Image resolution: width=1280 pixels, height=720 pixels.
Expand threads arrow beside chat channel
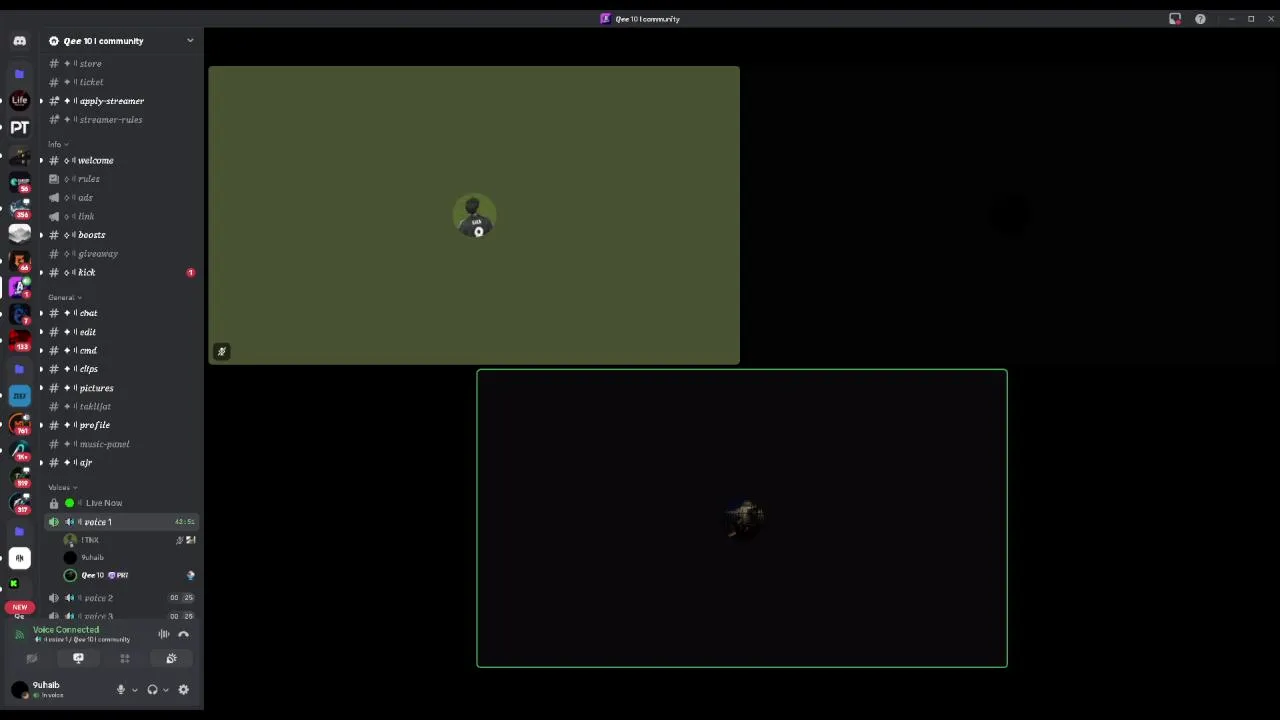click(41, 313)
